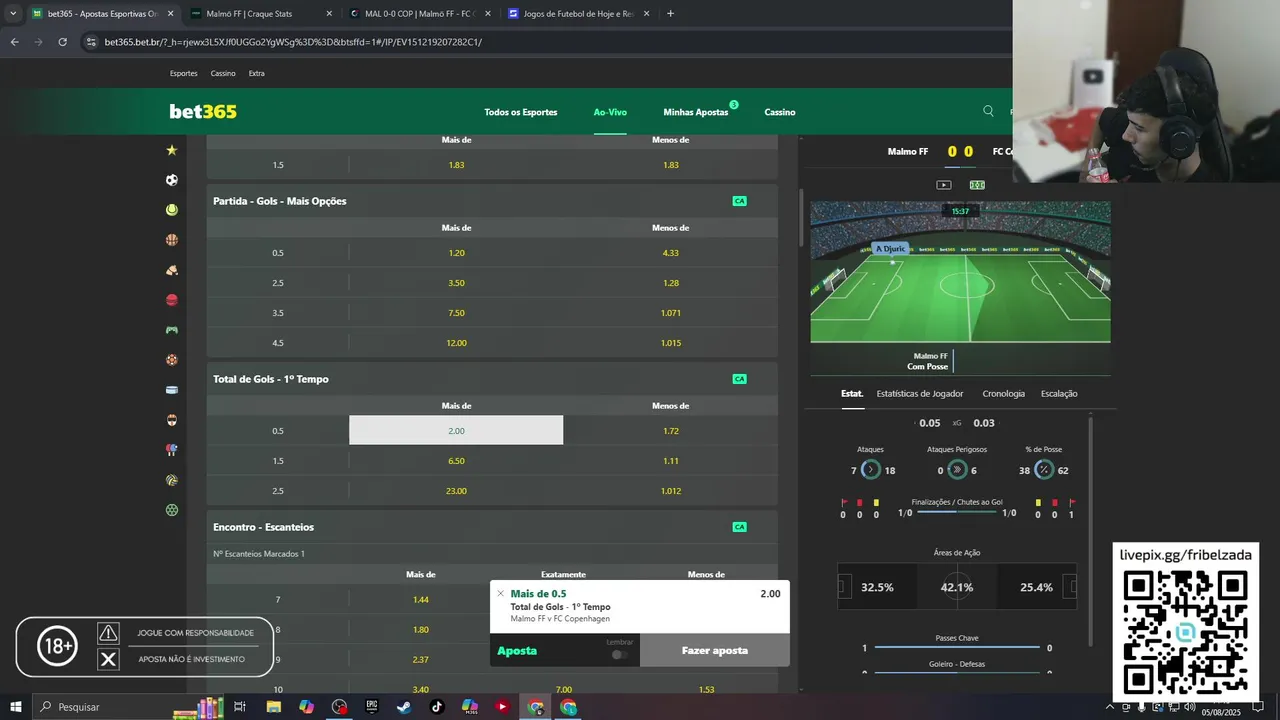The width and height of the screenshot is (1280, 720).
Task: Select badminton shuttlecock icon in sidebar
Action: coord(172,270)
